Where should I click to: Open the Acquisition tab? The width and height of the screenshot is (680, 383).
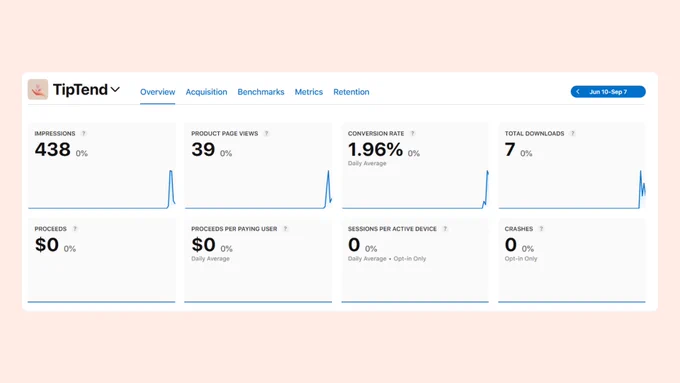click(206, 92)
